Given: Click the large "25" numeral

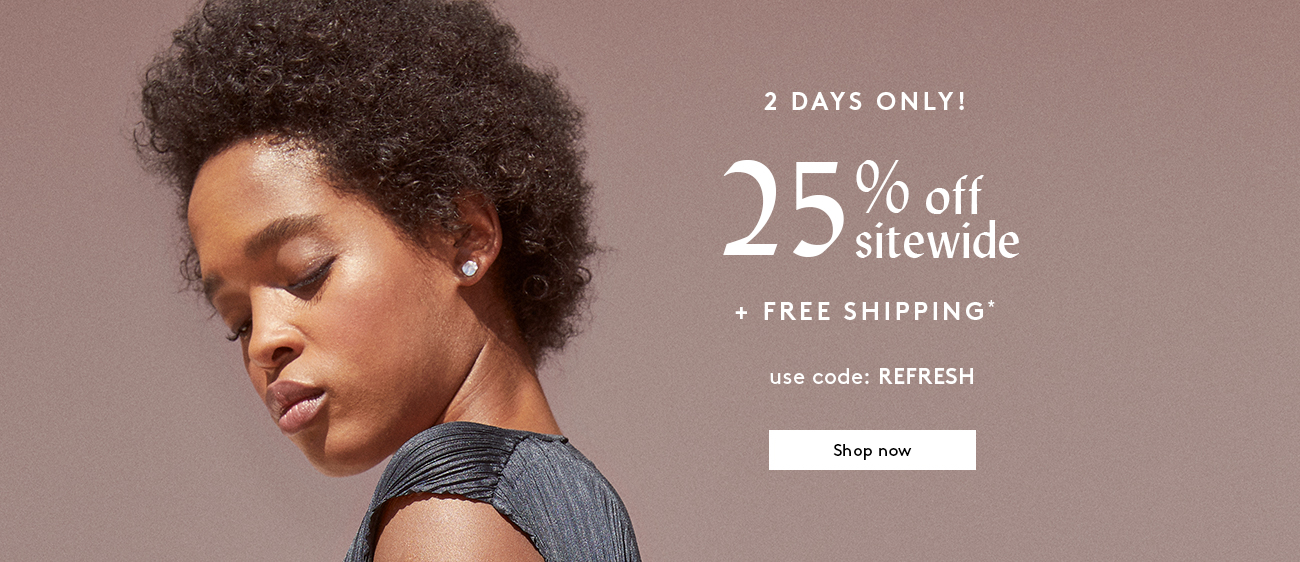Looking at the screenshot, I should (785, 209).
